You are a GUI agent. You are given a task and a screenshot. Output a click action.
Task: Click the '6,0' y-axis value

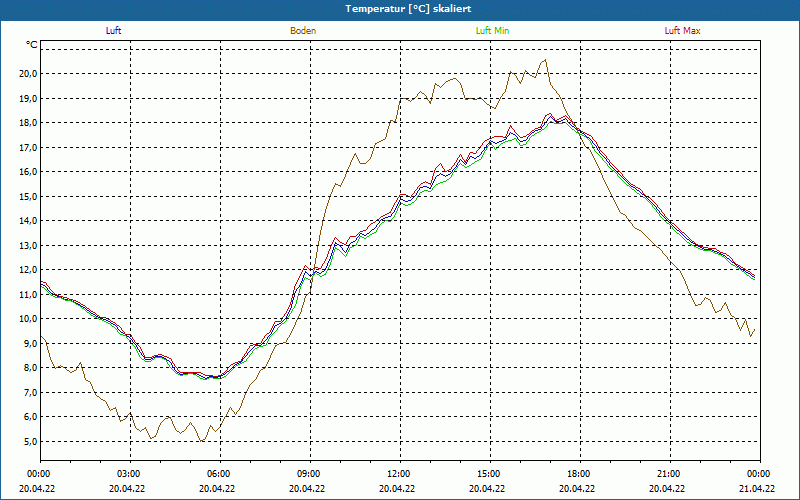tap(30, 416)
